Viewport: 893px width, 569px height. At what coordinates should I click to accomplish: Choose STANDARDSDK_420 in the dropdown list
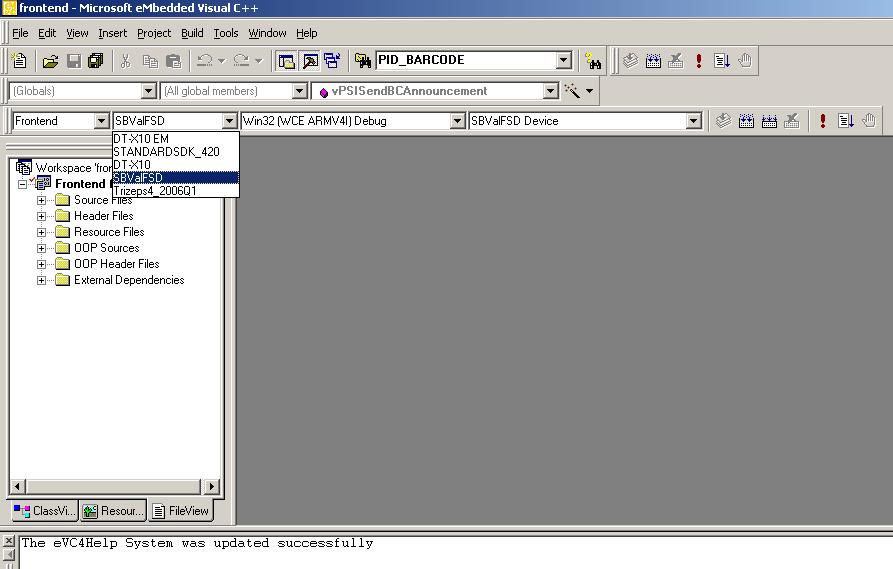(166, 152)
